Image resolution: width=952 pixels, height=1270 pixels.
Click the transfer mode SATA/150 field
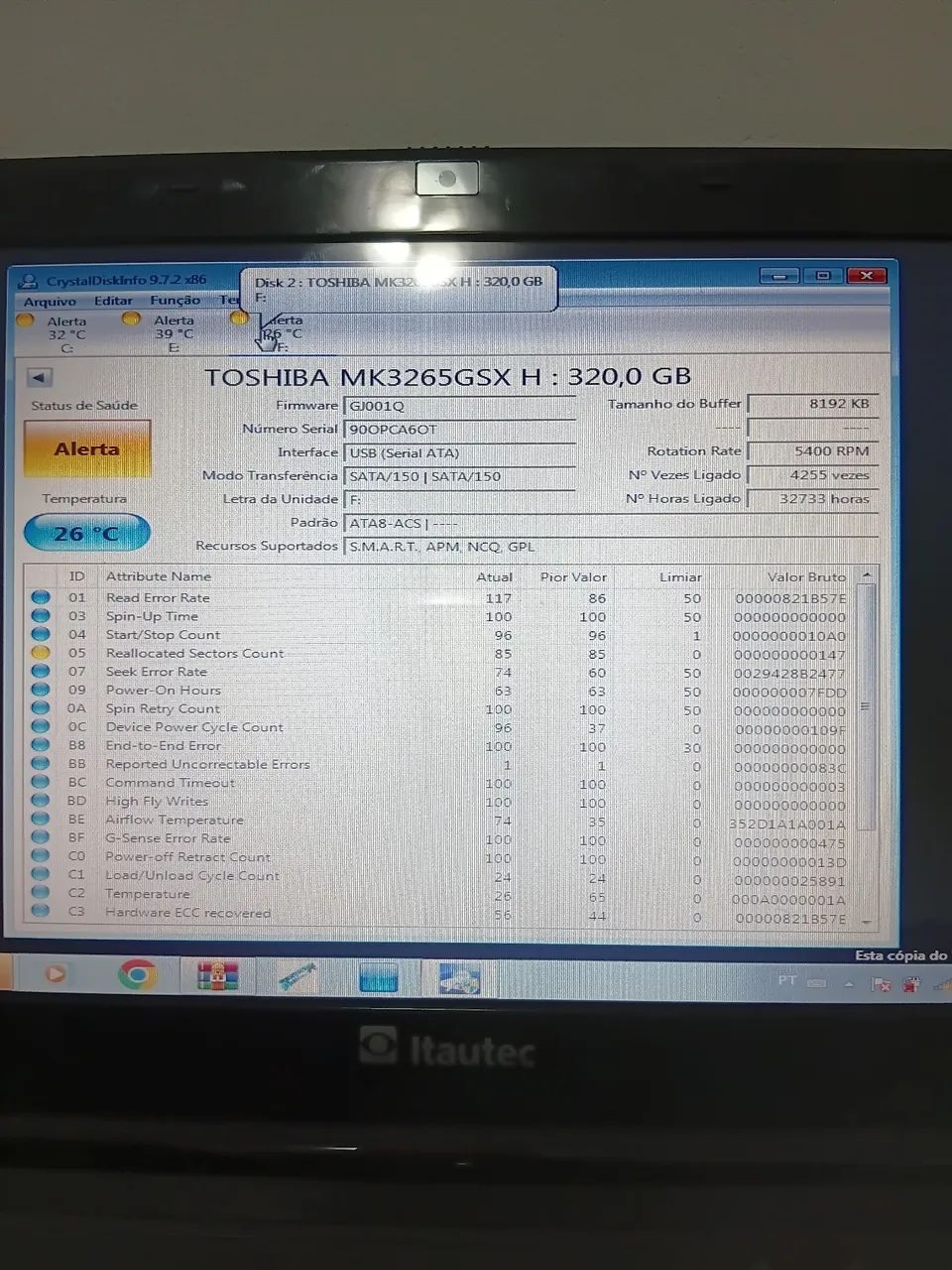coord(459,476)
